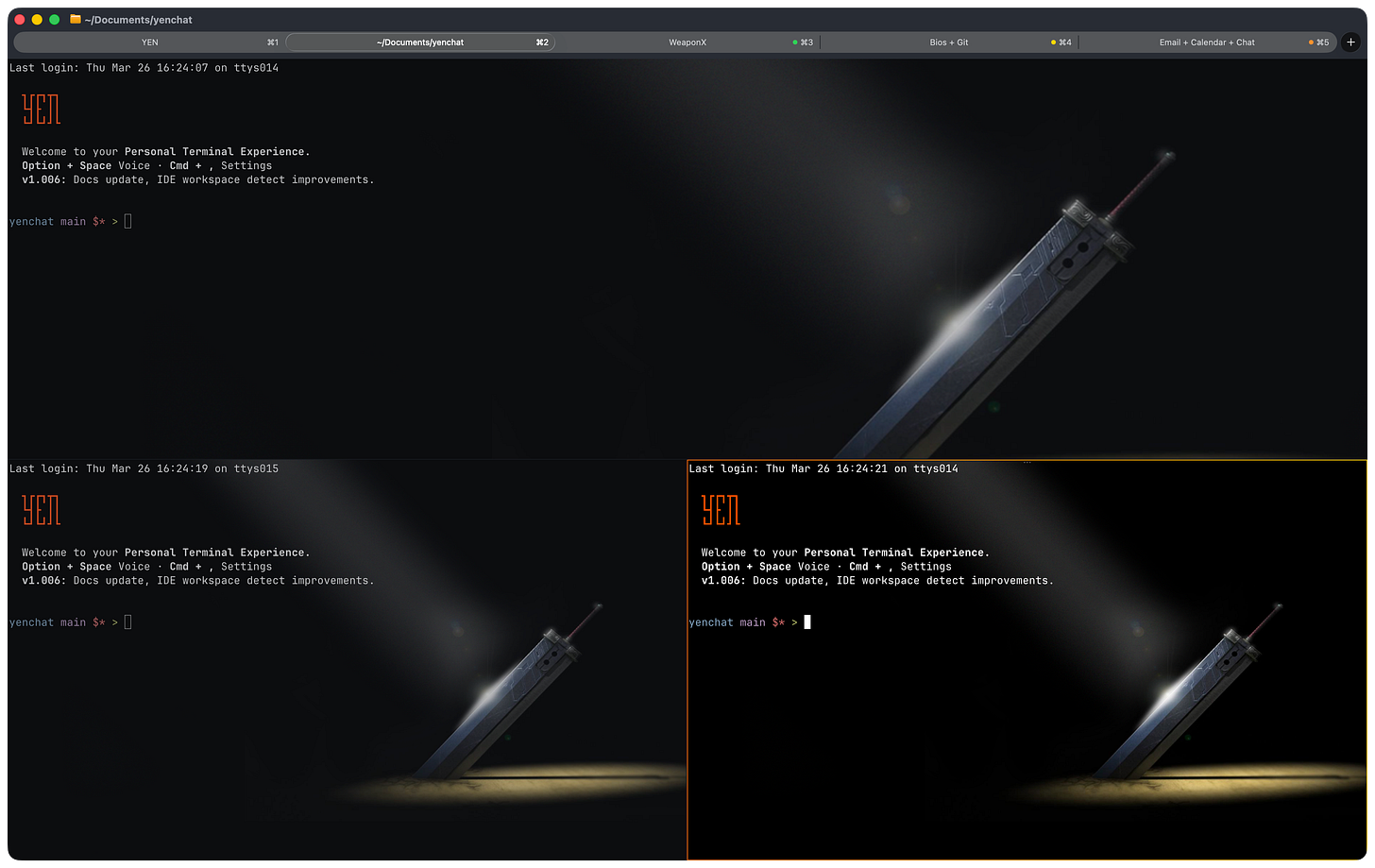Click the v1.006 release note in the bottom-right pane
The image size is (1375, 868).
(x=877, y=581)
